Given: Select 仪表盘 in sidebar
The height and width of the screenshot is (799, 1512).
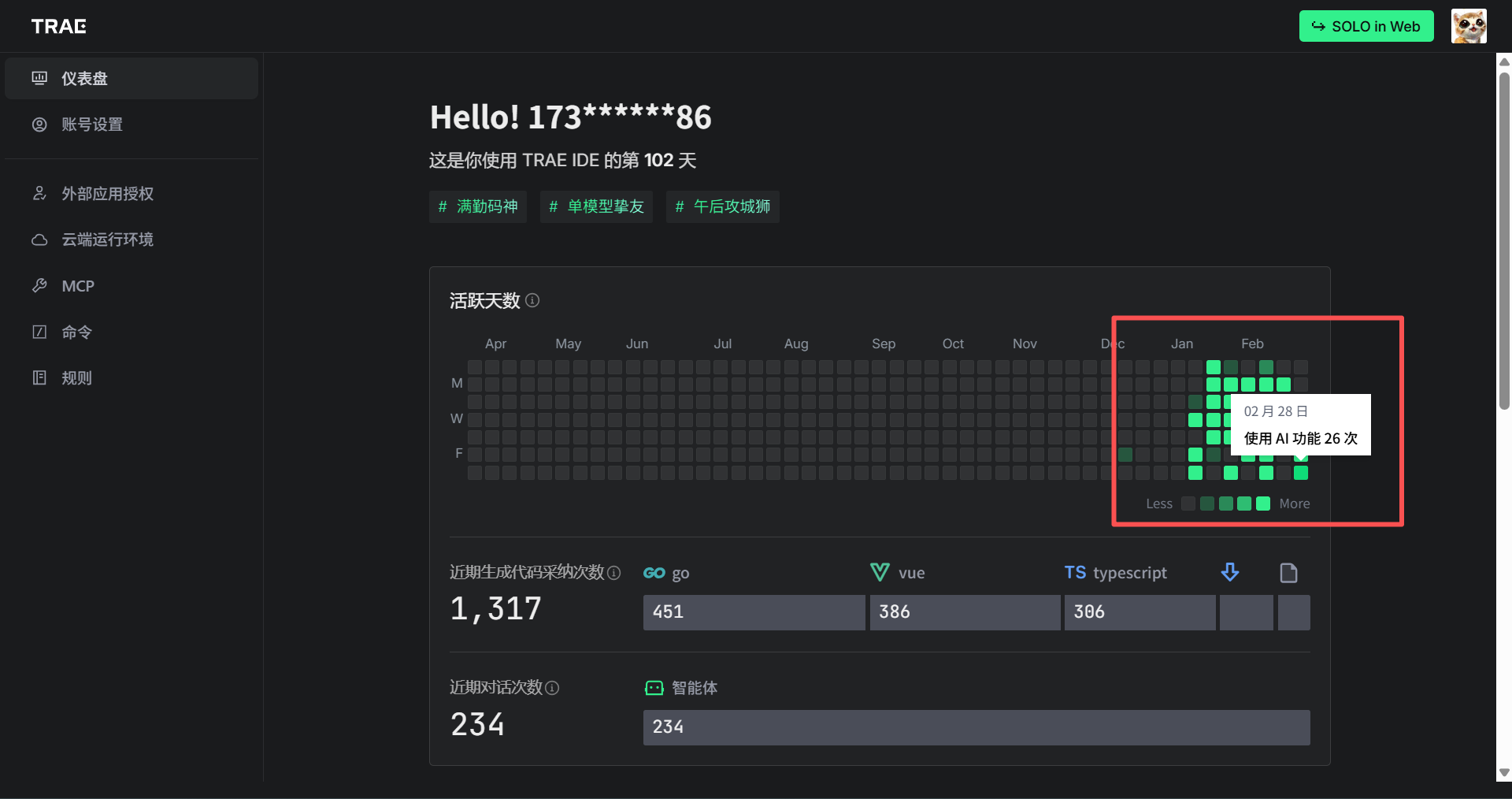Looking at the screenshot, I should 132,78.
